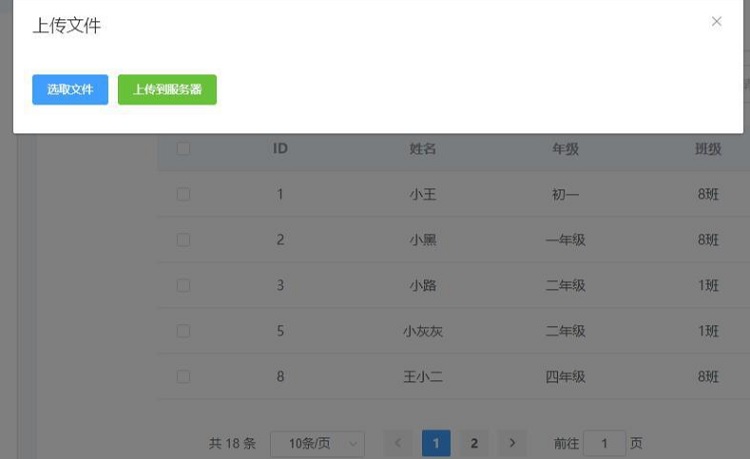
Task: Click the name cell 小王
Action: point(423,194)
